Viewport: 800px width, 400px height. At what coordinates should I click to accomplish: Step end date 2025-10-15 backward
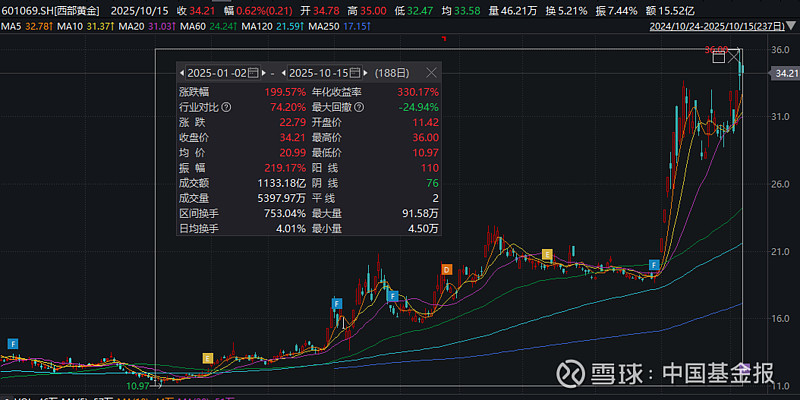[x=284, y=73]
